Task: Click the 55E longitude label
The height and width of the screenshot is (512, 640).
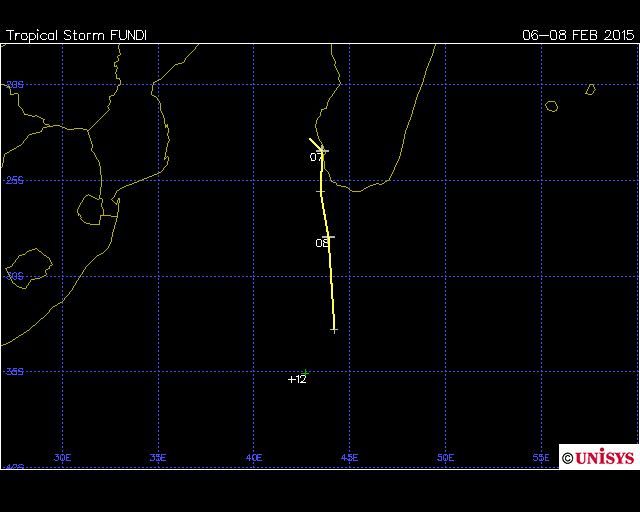Action: point(541,457)
